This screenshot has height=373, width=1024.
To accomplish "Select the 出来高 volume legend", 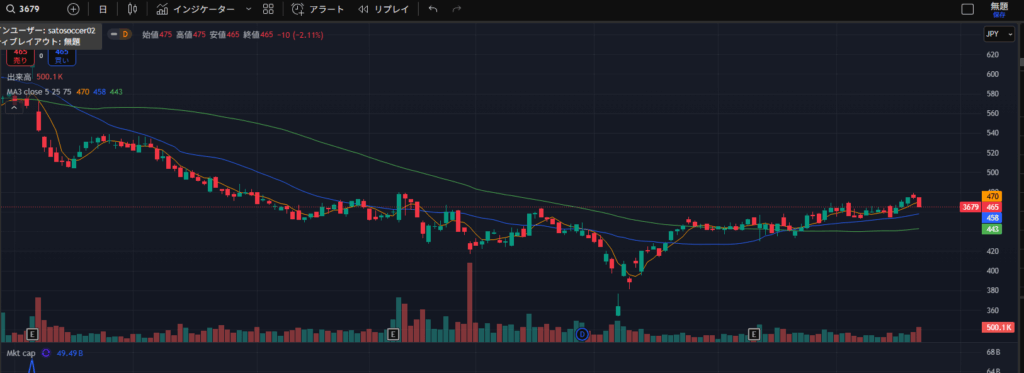I will pyautogui.click(x=20, y=77).
